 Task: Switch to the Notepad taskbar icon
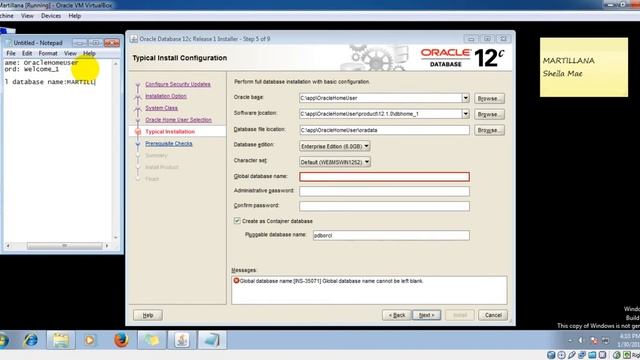point(212,340)
